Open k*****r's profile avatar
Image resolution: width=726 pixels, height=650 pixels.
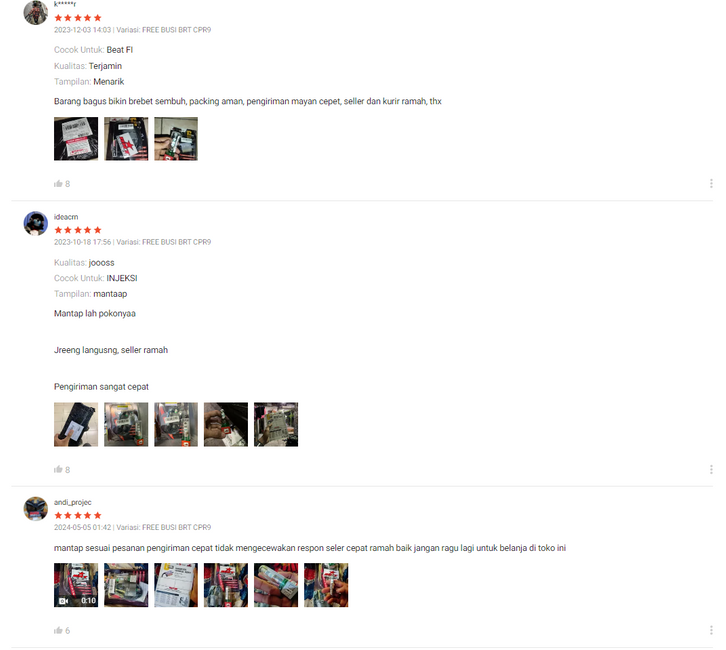coord(36,12)
